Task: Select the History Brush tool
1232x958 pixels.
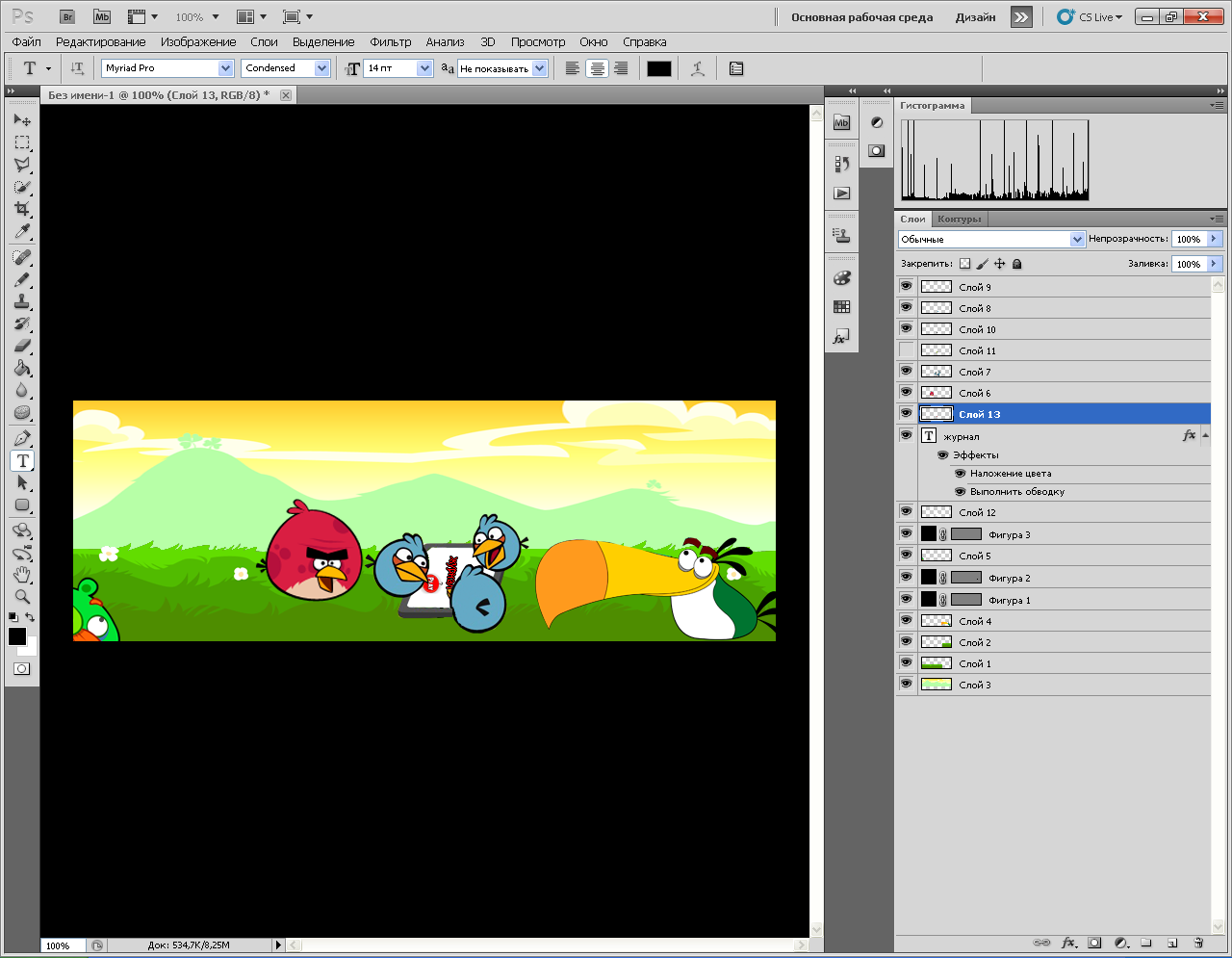Action: 22,324
